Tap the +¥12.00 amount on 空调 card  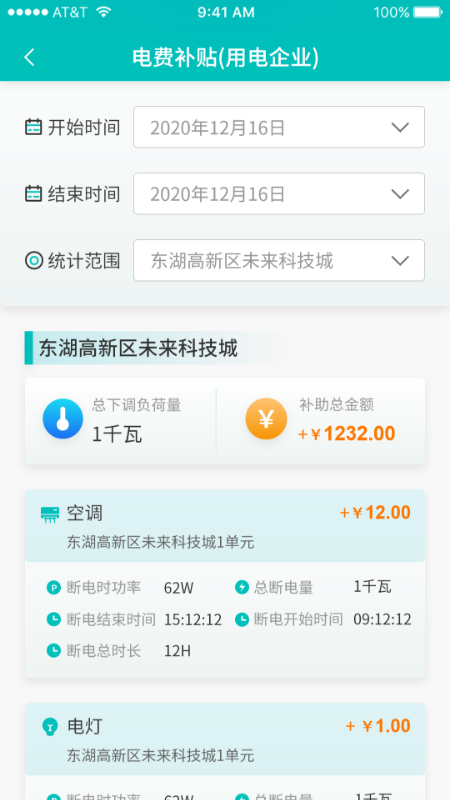(x=375, y=512)
